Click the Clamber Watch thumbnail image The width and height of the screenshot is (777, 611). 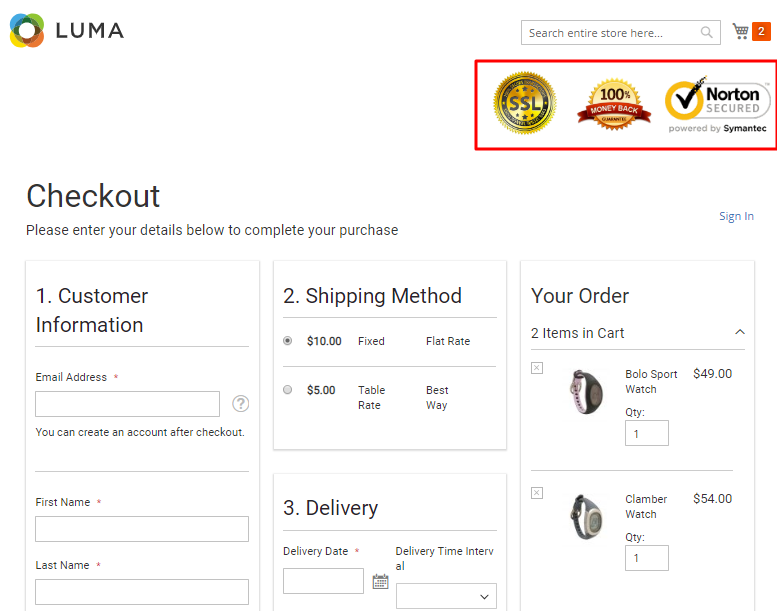point(583,515)
